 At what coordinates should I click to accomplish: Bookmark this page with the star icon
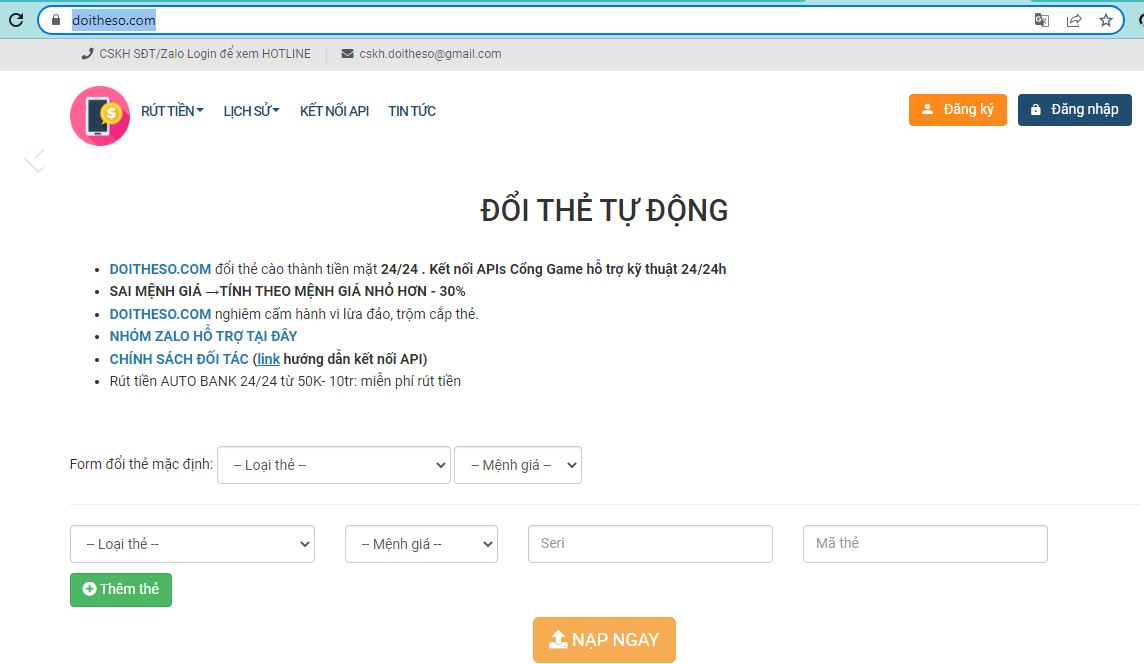click(1106, 20)
